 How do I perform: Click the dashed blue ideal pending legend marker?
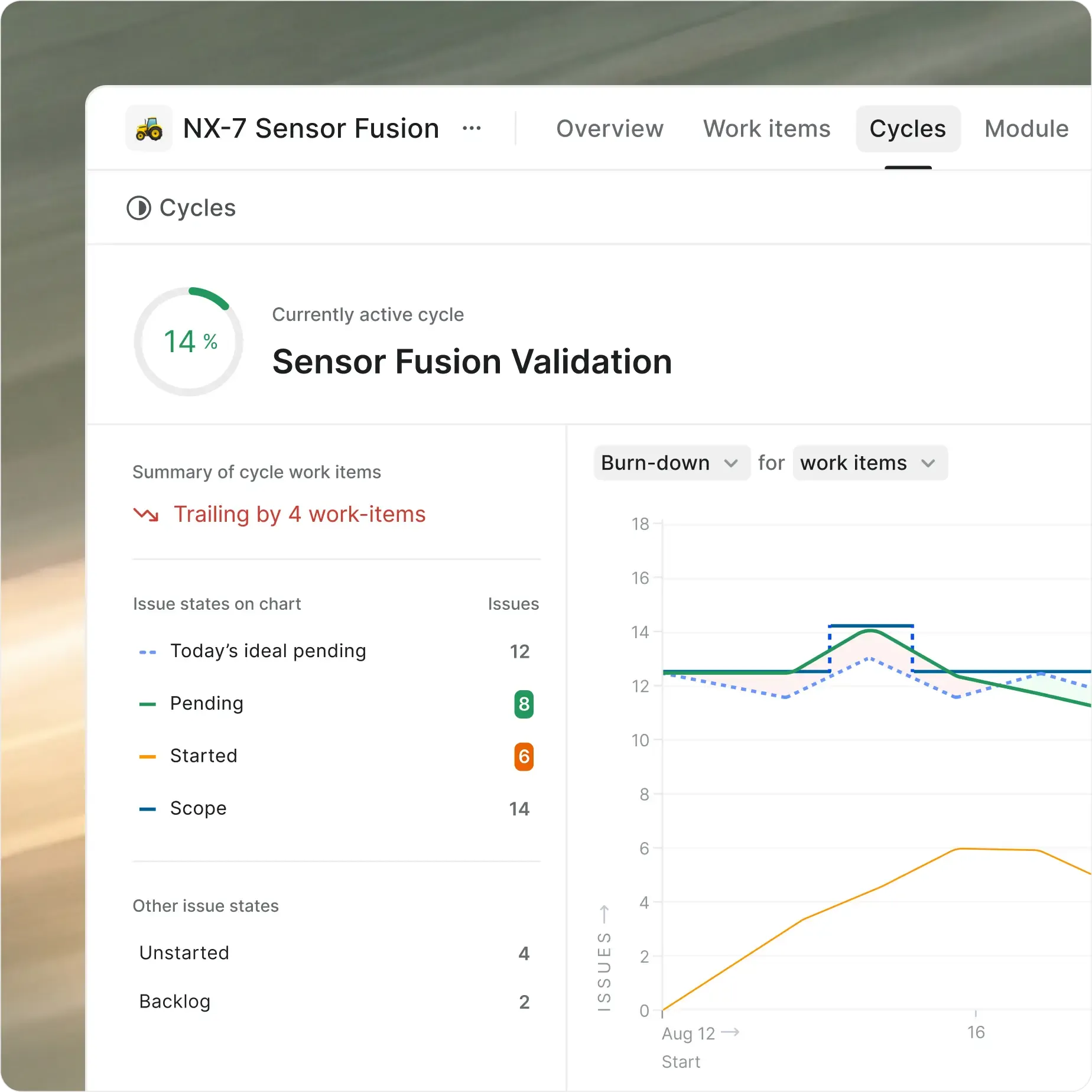tap(147, 652)
